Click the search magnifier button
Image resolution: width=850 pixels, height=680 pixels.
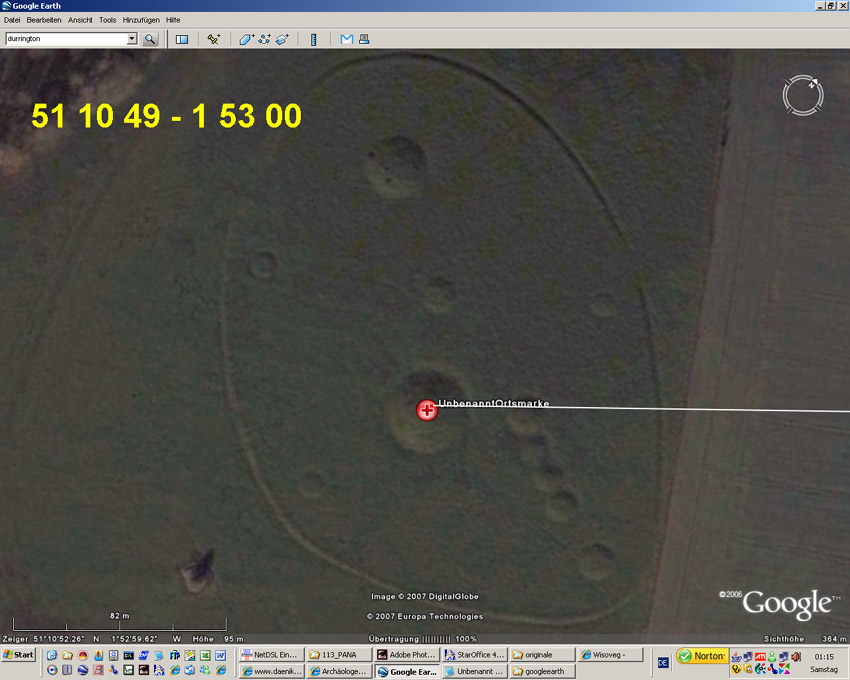[x=150, y=39]
